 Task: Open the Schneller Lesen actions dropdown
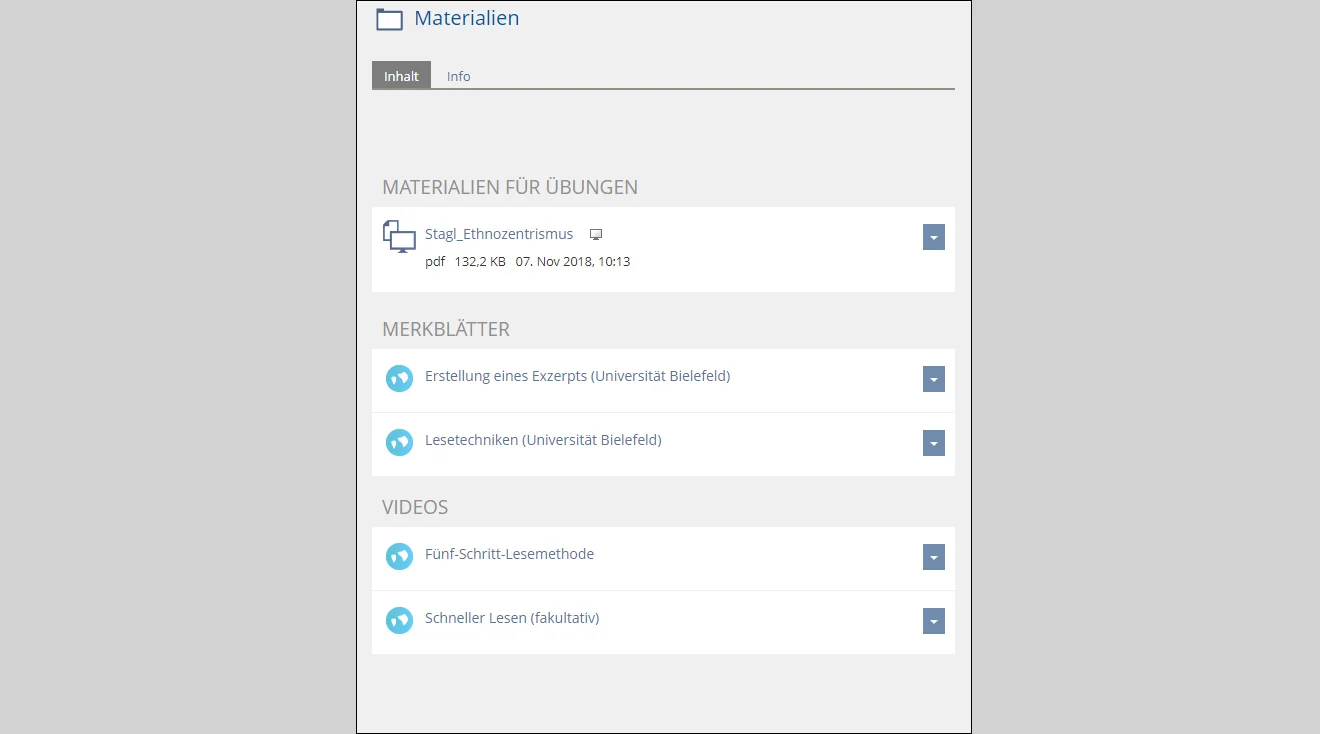pos(933,621)
